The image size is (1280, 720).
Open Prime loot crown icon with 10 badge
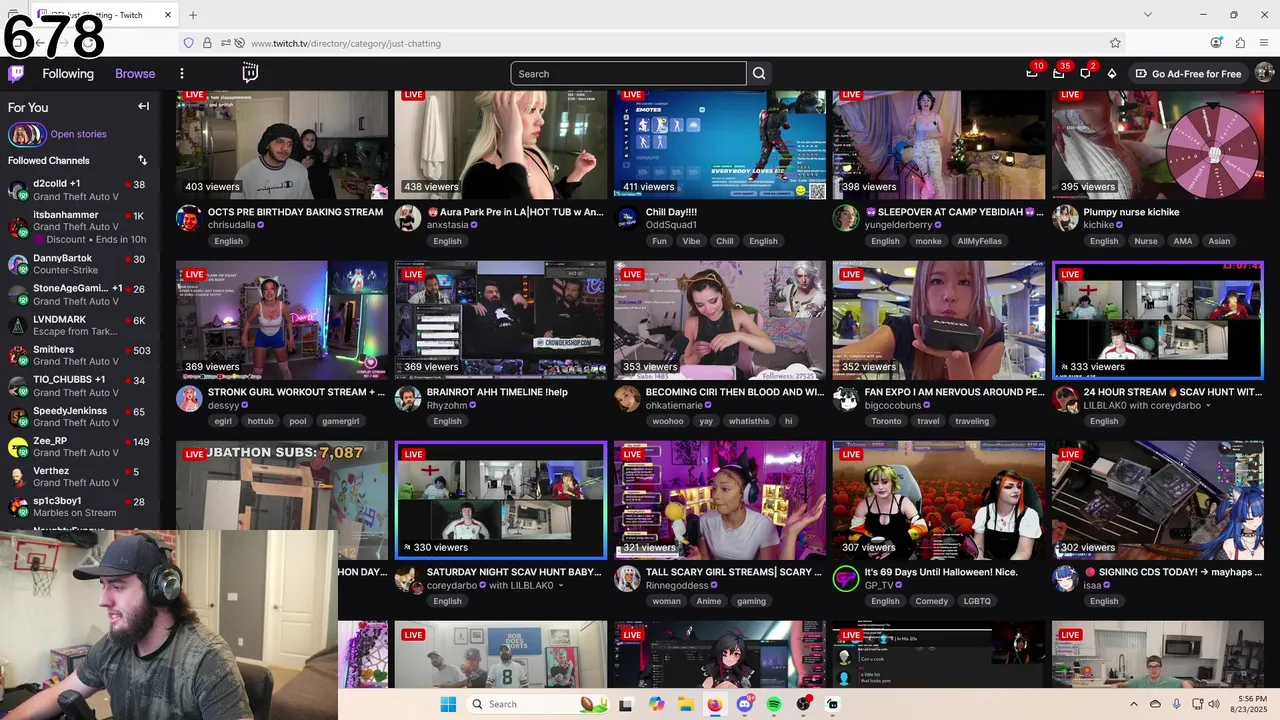click(1032, 73)
